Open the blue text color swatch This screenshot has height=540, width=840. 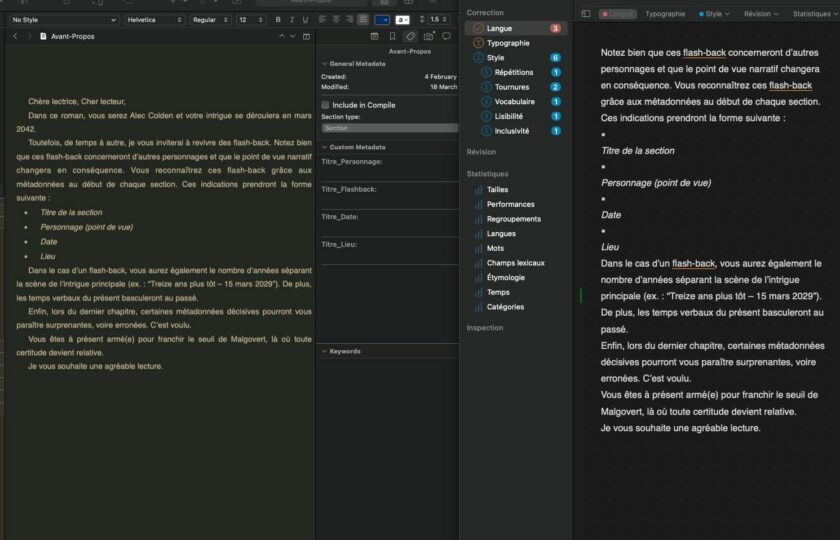[x=382, y=19]
